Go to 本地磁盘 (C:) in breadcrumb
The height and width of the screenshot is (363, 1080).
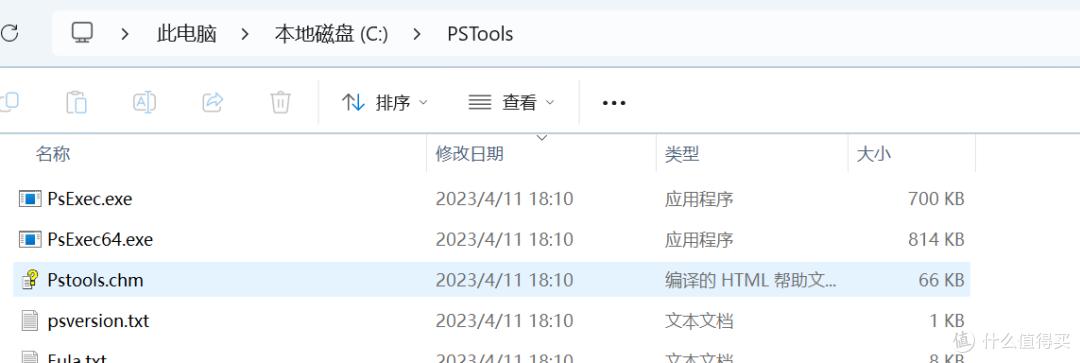[331, 34]
